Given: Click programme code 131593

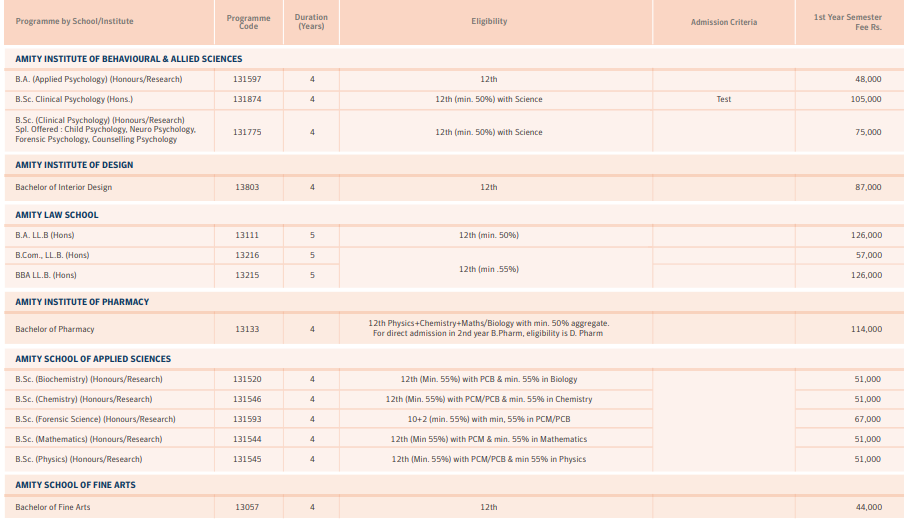Looking at the screenshot, I should 247,420.
